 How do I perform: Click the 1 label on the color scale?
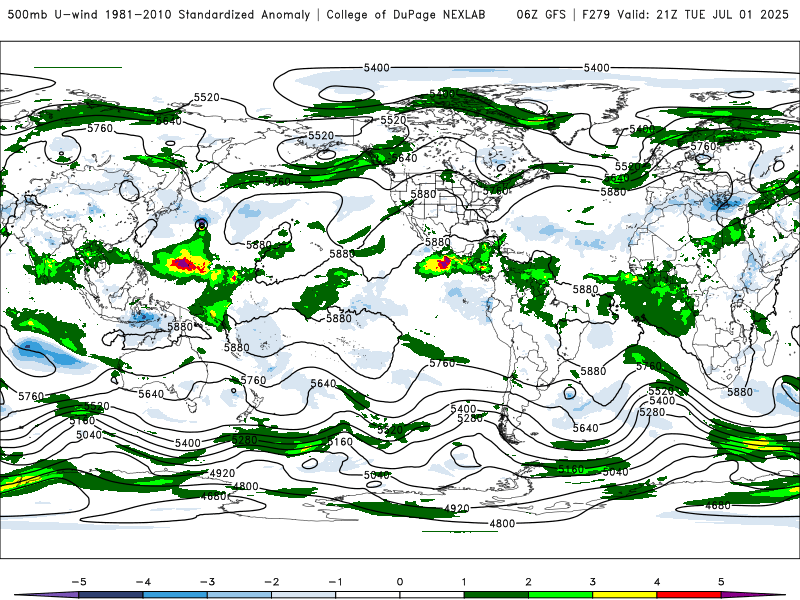464,582
